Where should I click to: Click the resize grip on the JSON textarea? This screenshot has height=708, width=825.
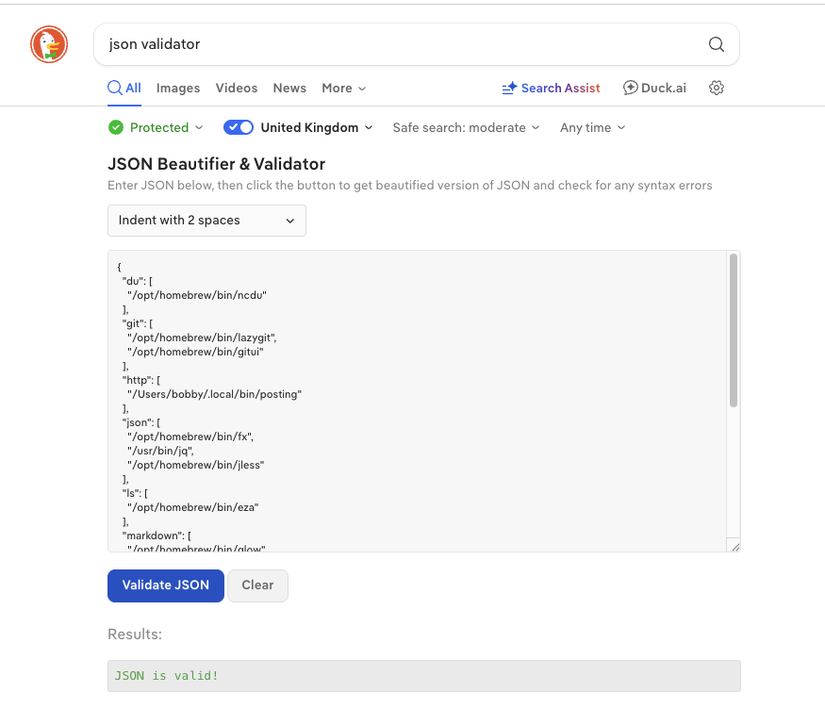[735, 546]
